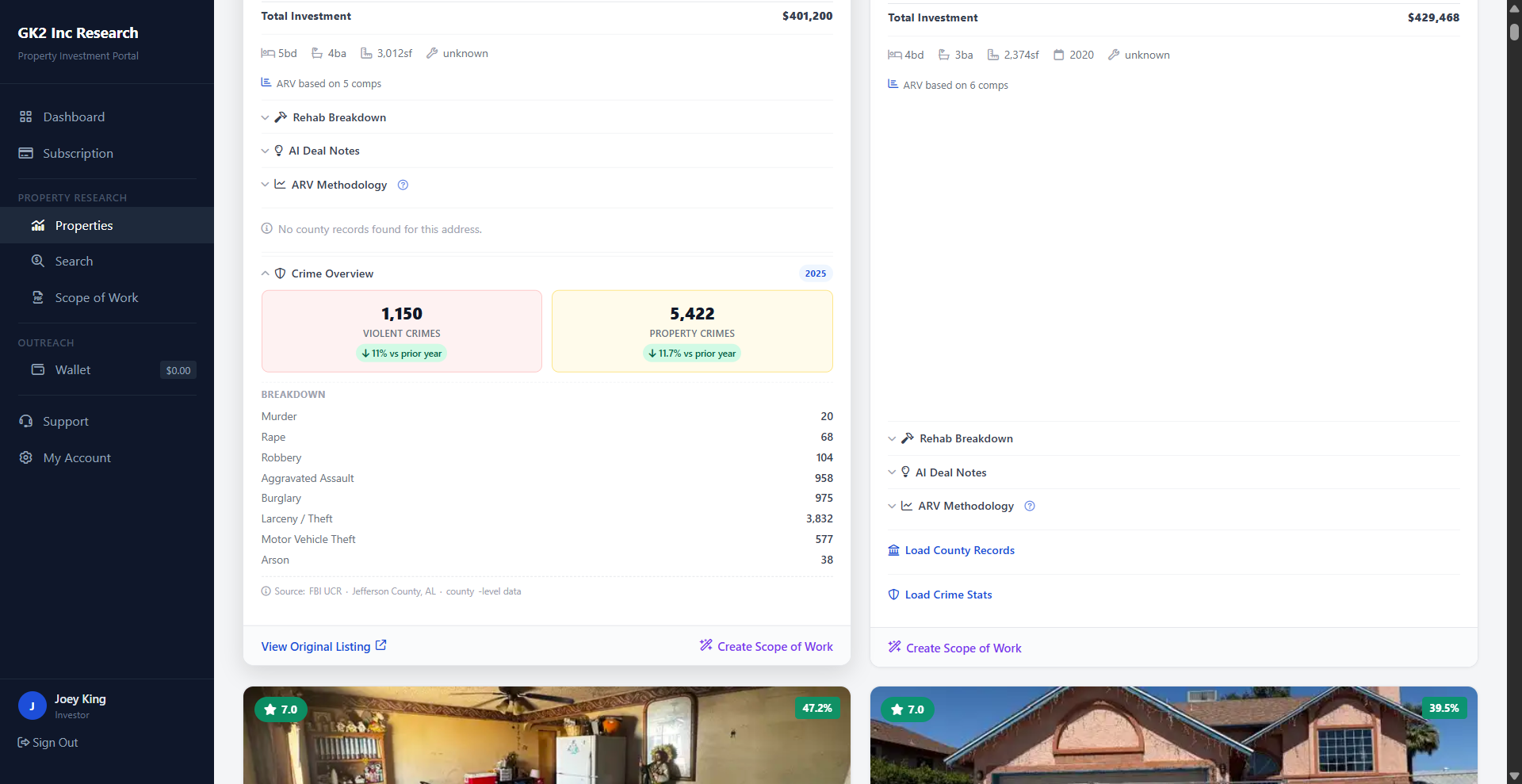This screenshot has width=1522, height=784.
Task: Open the Wallet menu item
Action: pos(73,370)
